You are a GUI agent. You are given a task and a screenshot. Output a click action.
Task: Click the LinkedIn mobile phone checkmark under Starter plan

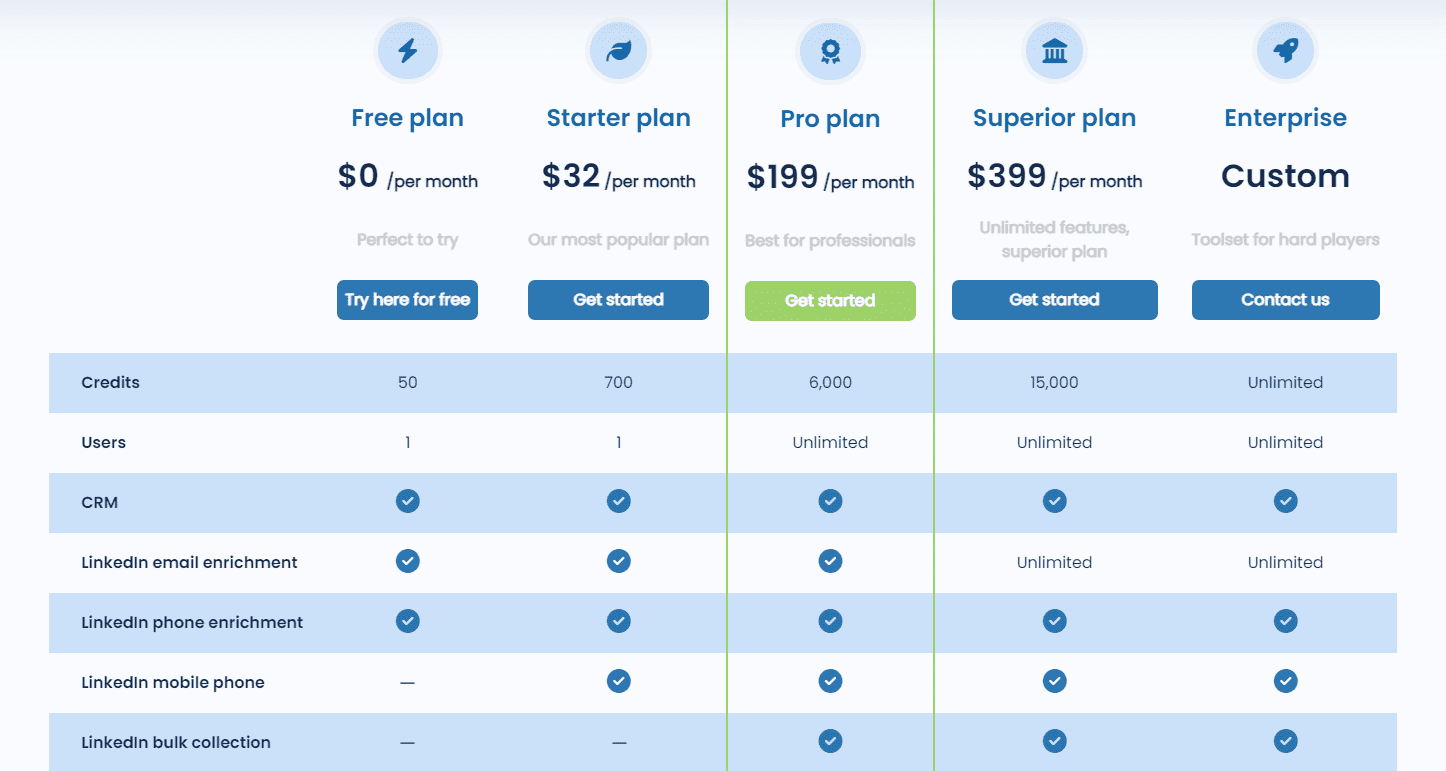click(618, 681)
